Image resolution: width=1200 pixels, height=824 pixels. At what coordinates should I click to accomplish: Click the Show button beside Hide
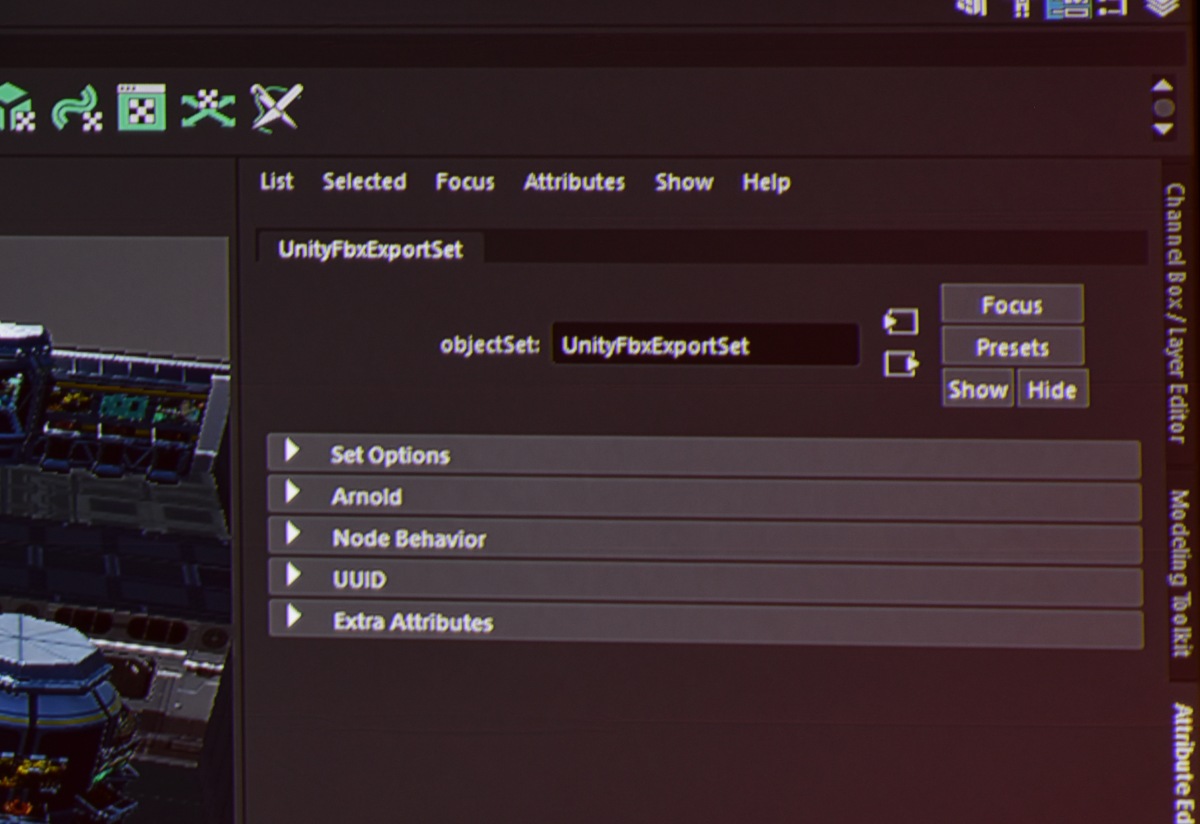tap(977, 389)
